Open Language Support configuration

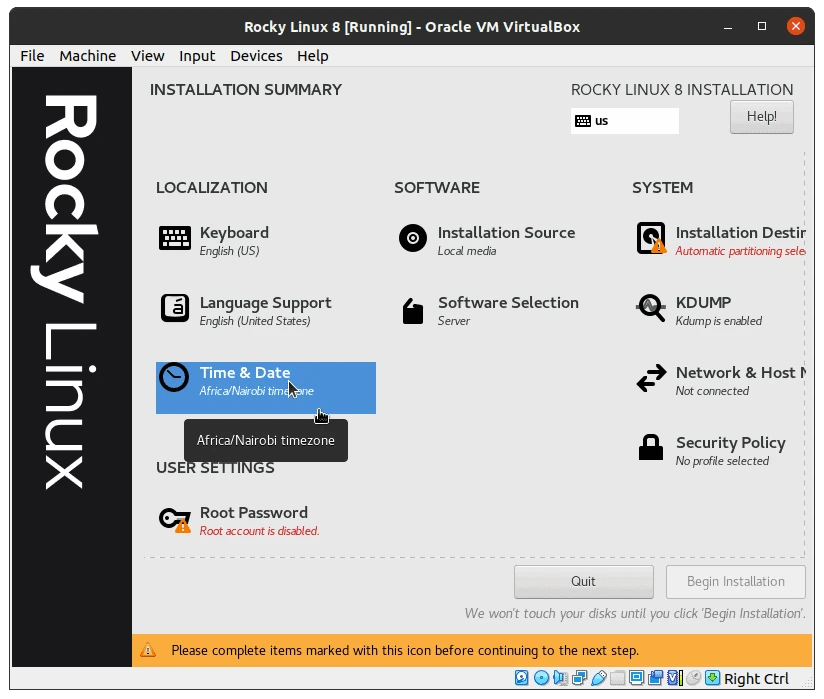(263, 310)
